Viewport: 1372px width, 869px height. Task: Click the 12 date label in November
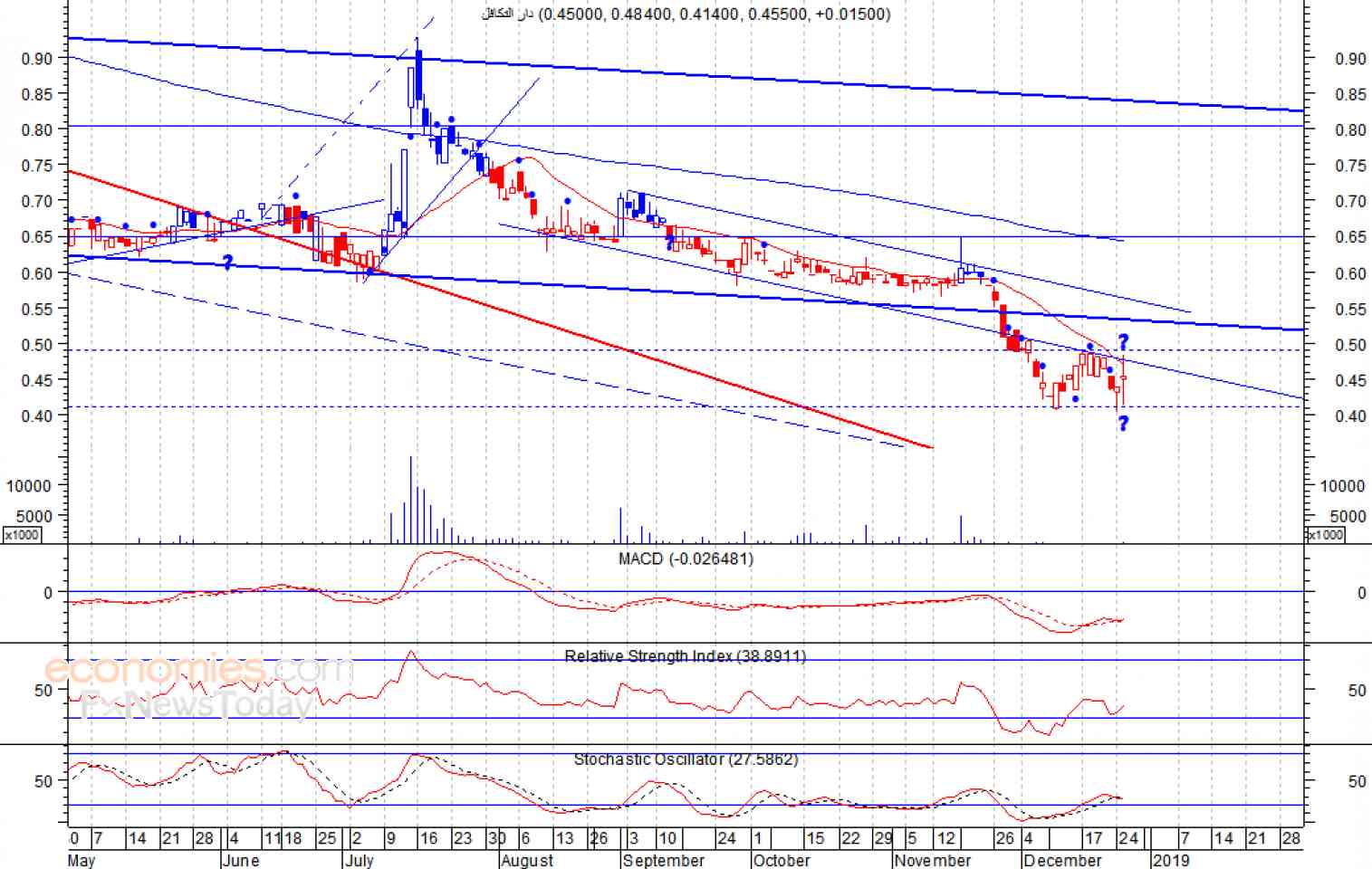[x=946, y=838]
